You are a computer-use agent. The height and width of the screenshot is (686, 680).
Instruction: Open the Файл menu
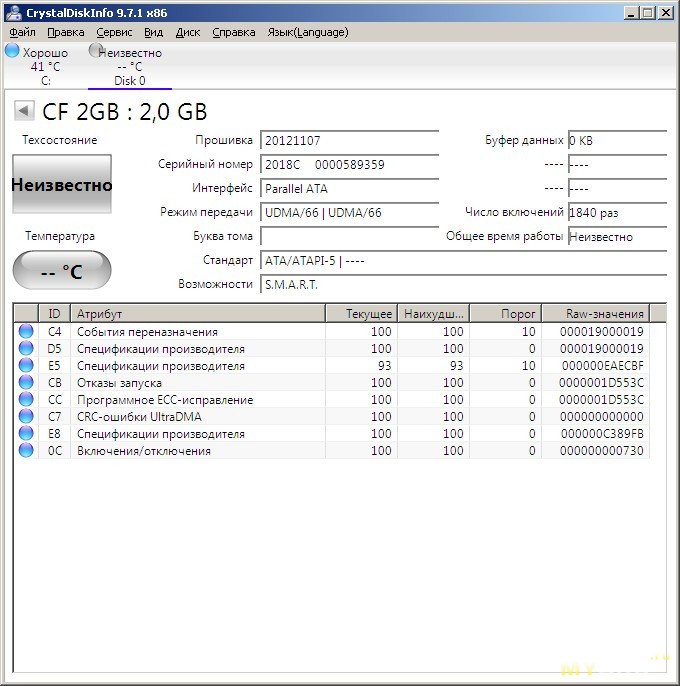click(x=22, y=32)
